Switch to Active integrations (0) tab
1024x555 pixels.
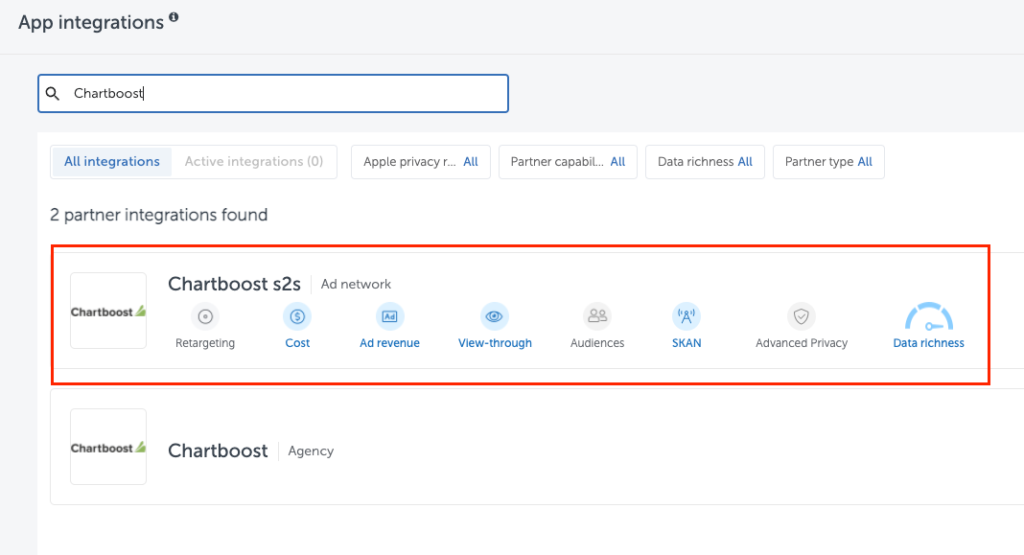pos(254,161)
